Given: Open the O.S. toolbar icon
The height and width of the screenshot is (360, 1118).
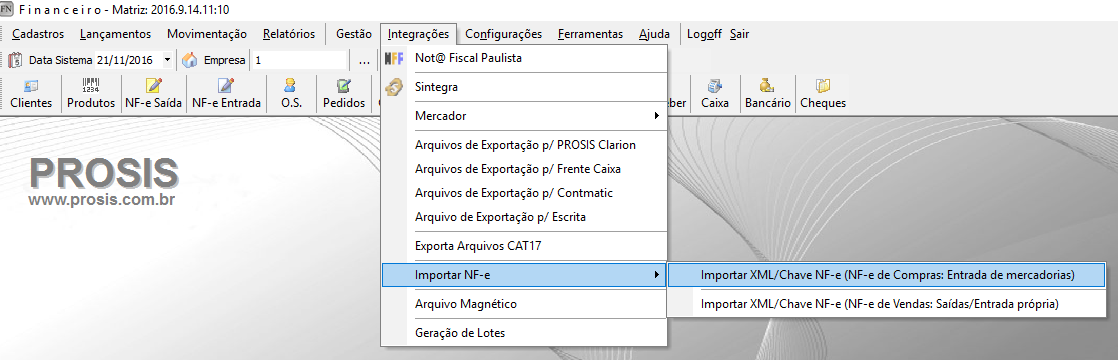Looking at the screenshot, I should tap(291, 94).
